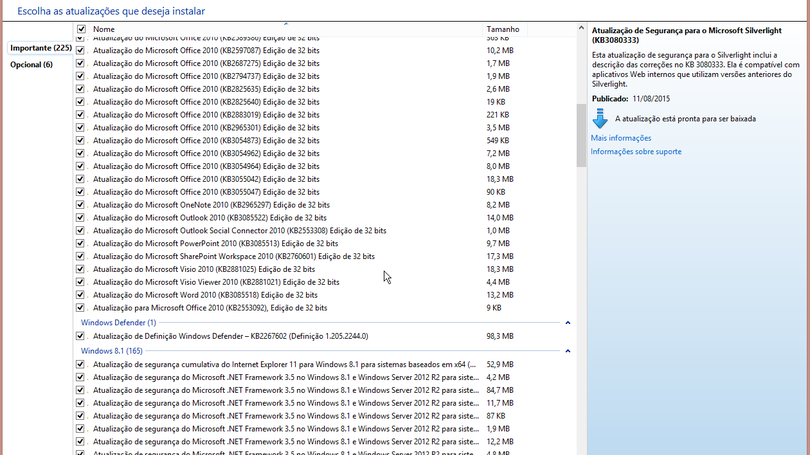Select the .NET Framework update sized 87 KB
This screenshot has width=810, height=455.
(x=325, y=416)
